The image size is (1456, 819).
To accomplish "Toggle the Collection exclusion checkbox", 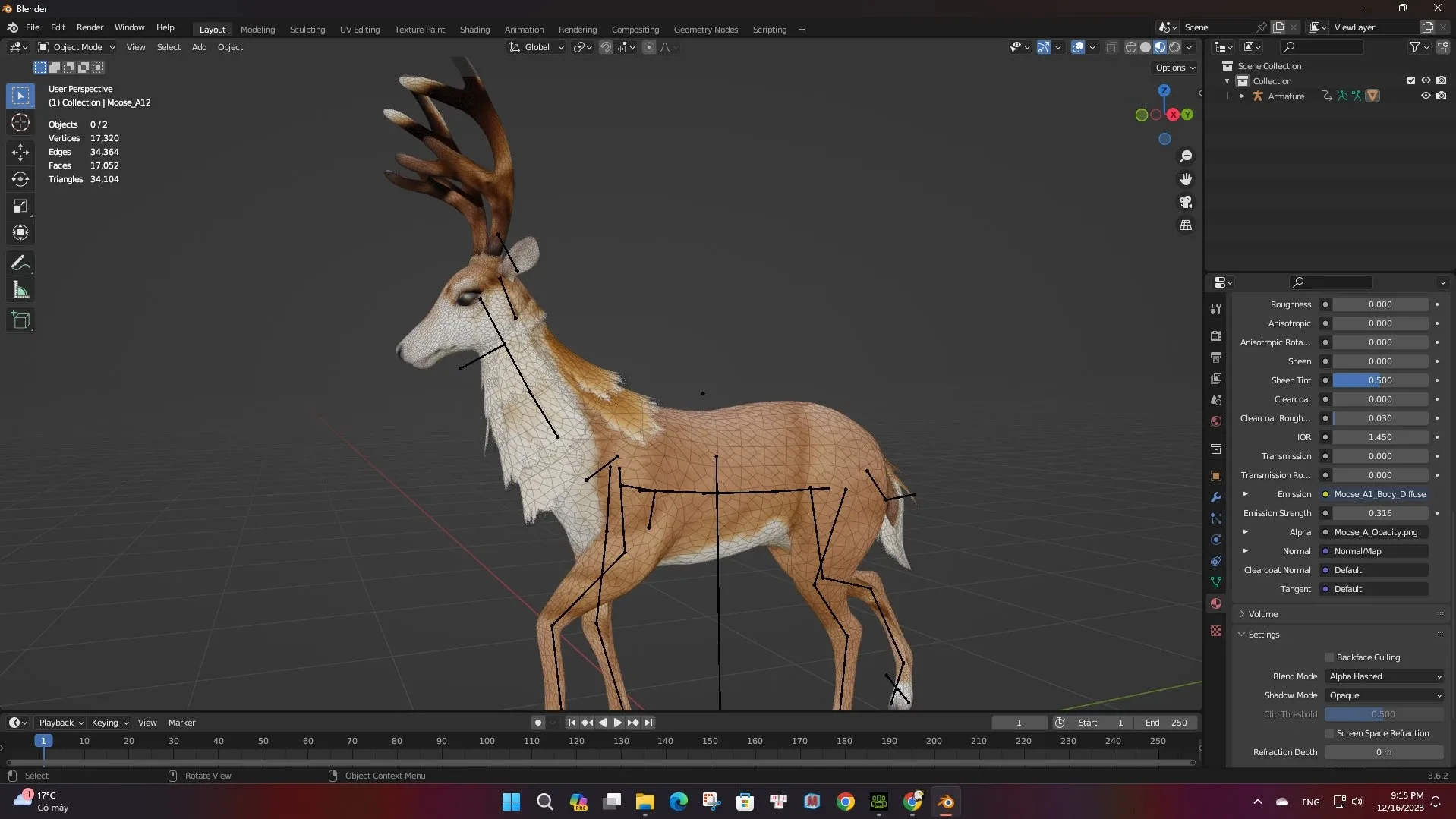I will pyautogui.click(x=1410, y=80).
